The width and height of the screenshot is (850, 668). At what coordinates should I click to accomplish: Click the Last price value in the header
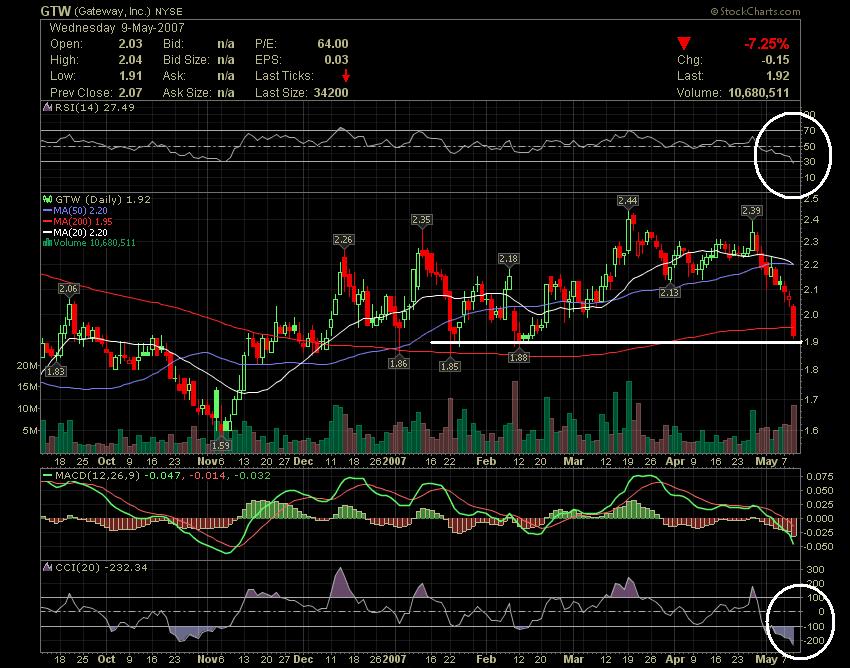777,76
